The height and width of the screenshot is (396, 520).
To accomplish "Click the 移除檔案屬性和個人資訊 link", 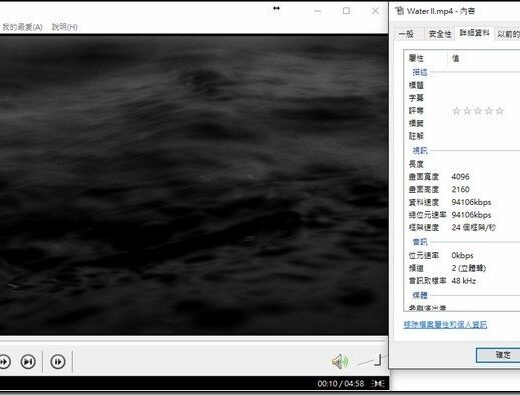I will click(445, 325).
